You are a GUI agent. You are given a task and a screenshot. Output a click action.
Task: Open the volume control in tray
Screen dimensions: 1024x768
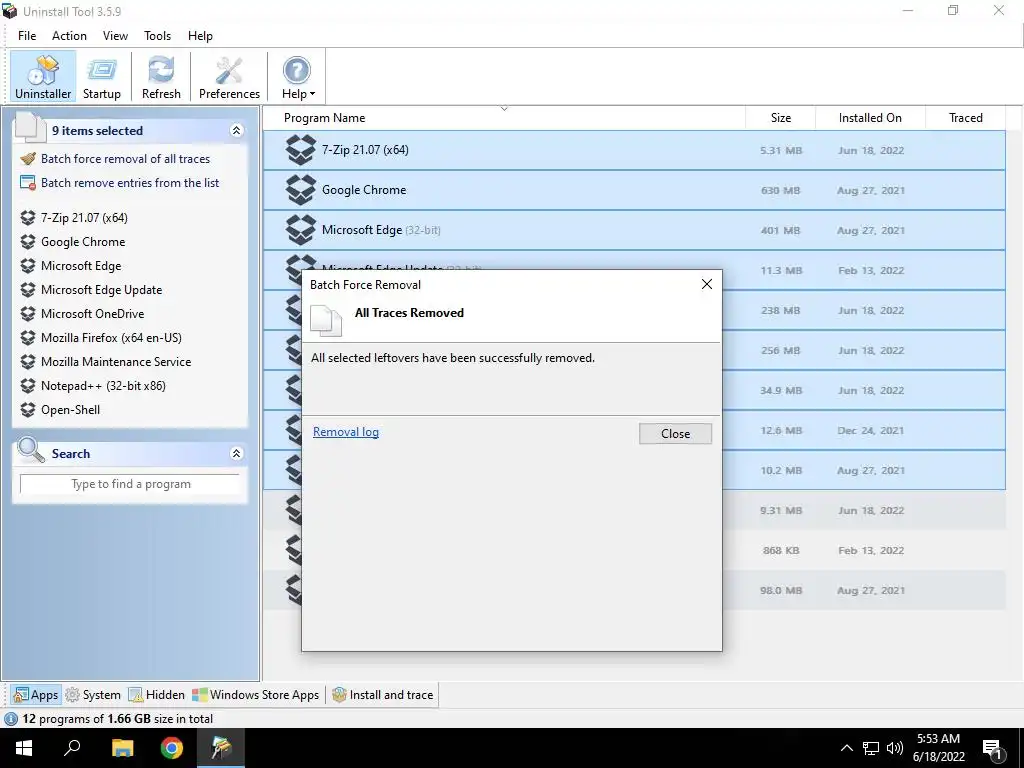click(895, 748)
